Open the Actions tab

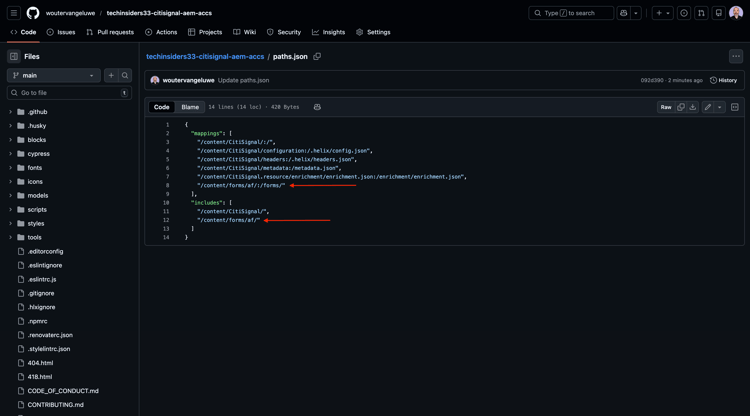click(x=161, y=32)
